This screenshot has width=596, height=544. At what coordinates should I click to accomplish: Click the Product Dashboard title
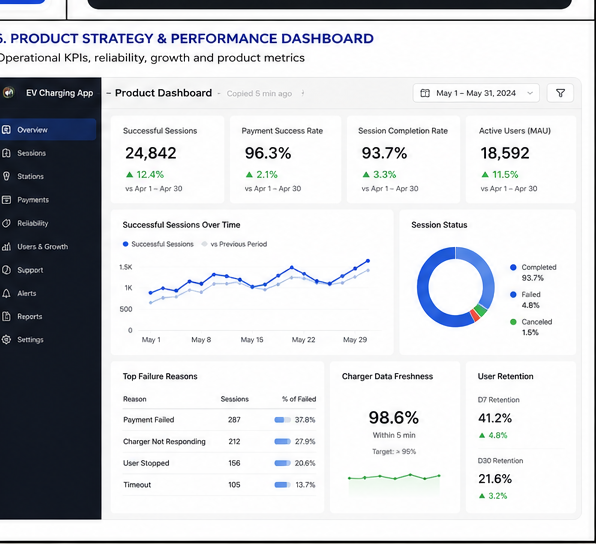tap(163, 93)
